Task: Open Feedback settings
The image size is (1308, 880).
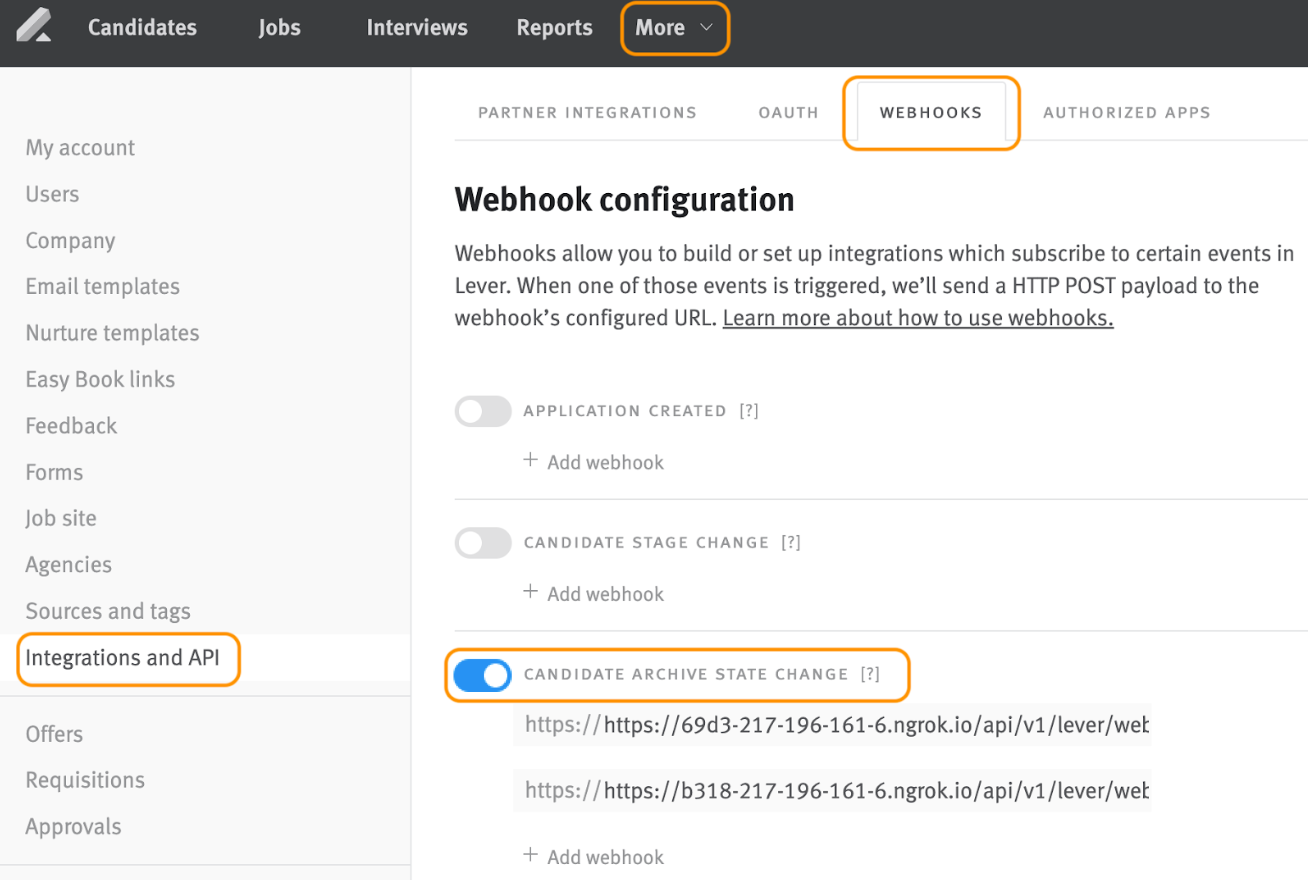Action: [x=71, y=426]
